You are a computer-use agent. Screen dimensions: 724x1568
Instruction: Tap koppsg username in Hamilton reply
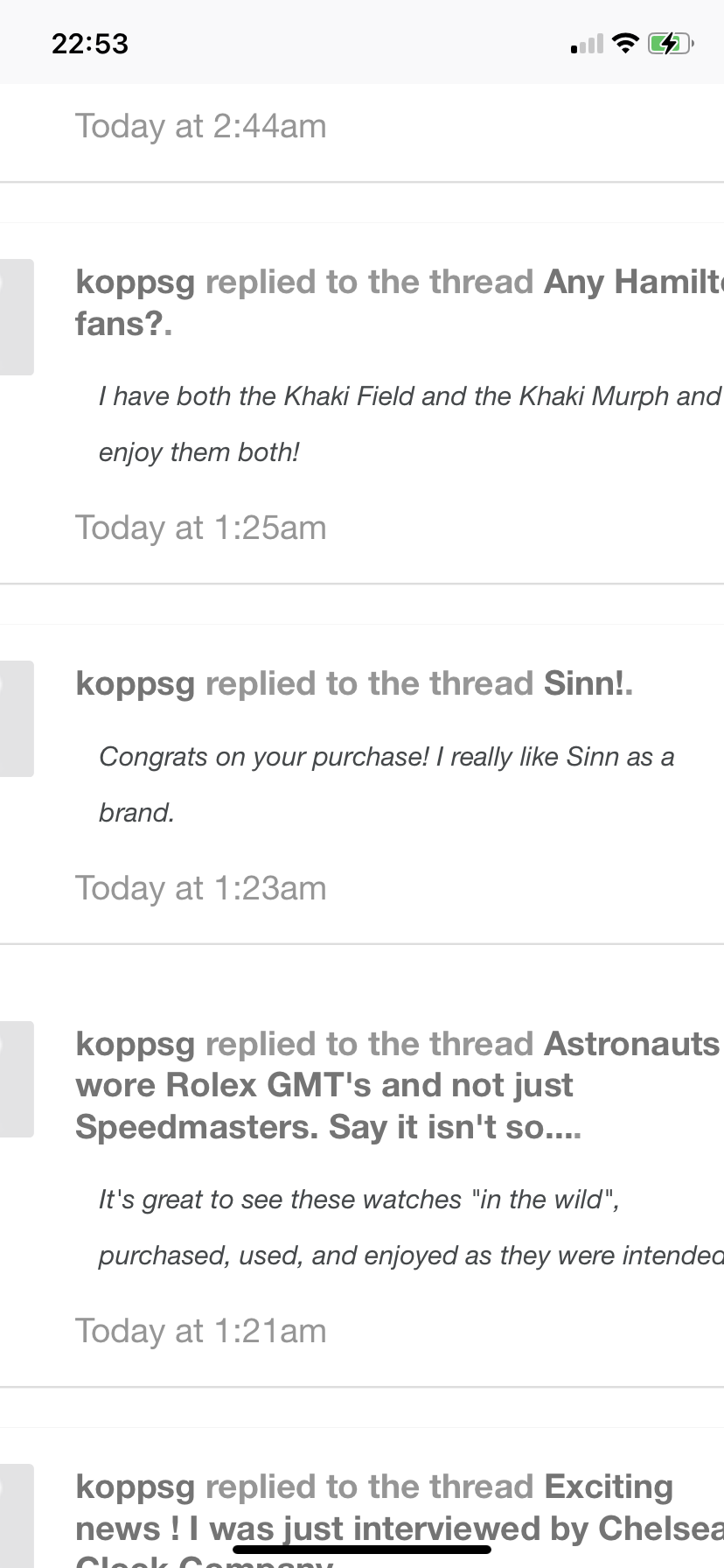(x=135, y=283)
